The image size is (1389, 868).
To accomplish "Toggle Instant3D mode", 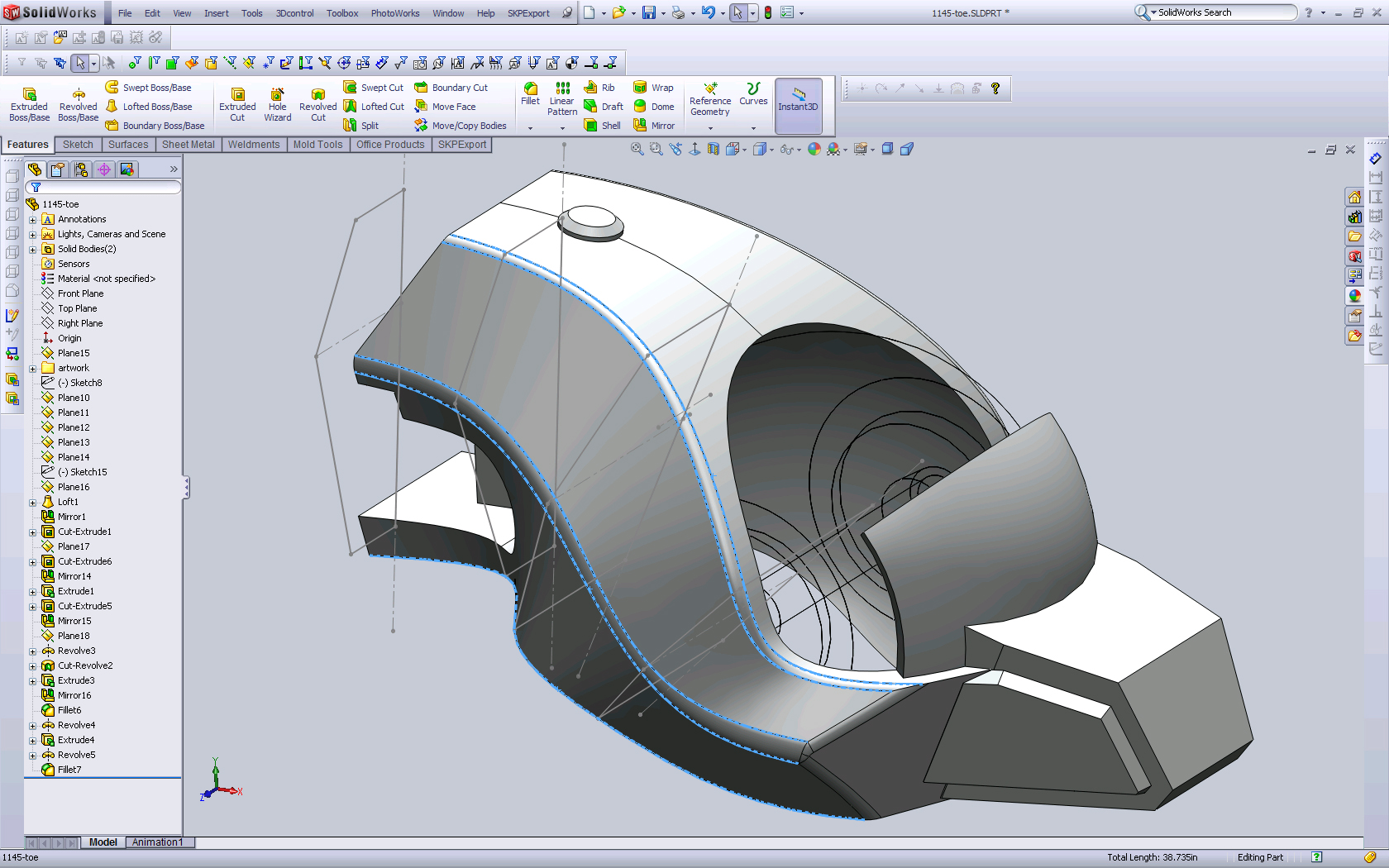I will 798,105.
